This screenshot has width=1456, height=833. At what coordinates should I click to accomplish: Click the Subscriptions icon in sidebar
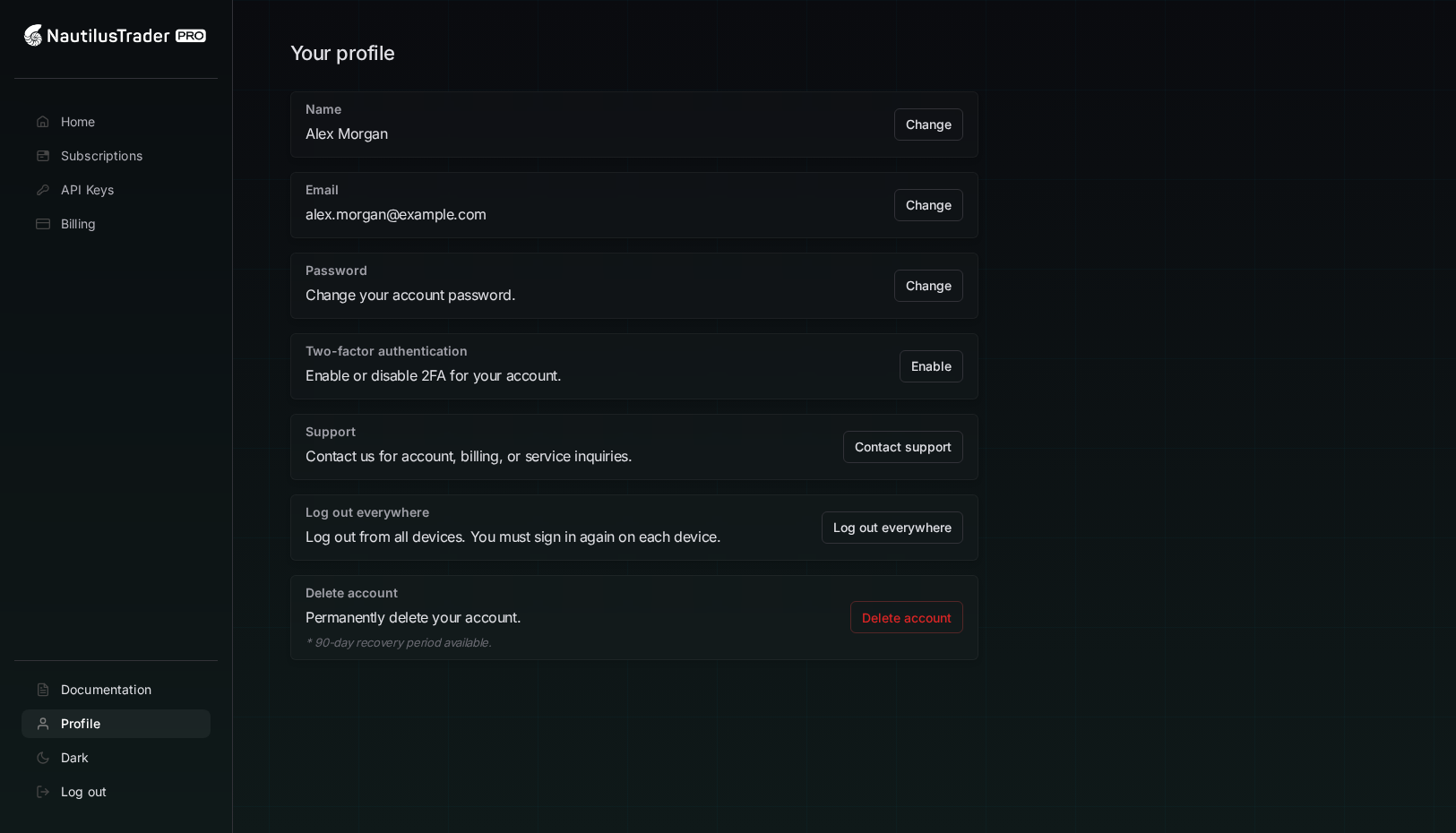[43, 156]
